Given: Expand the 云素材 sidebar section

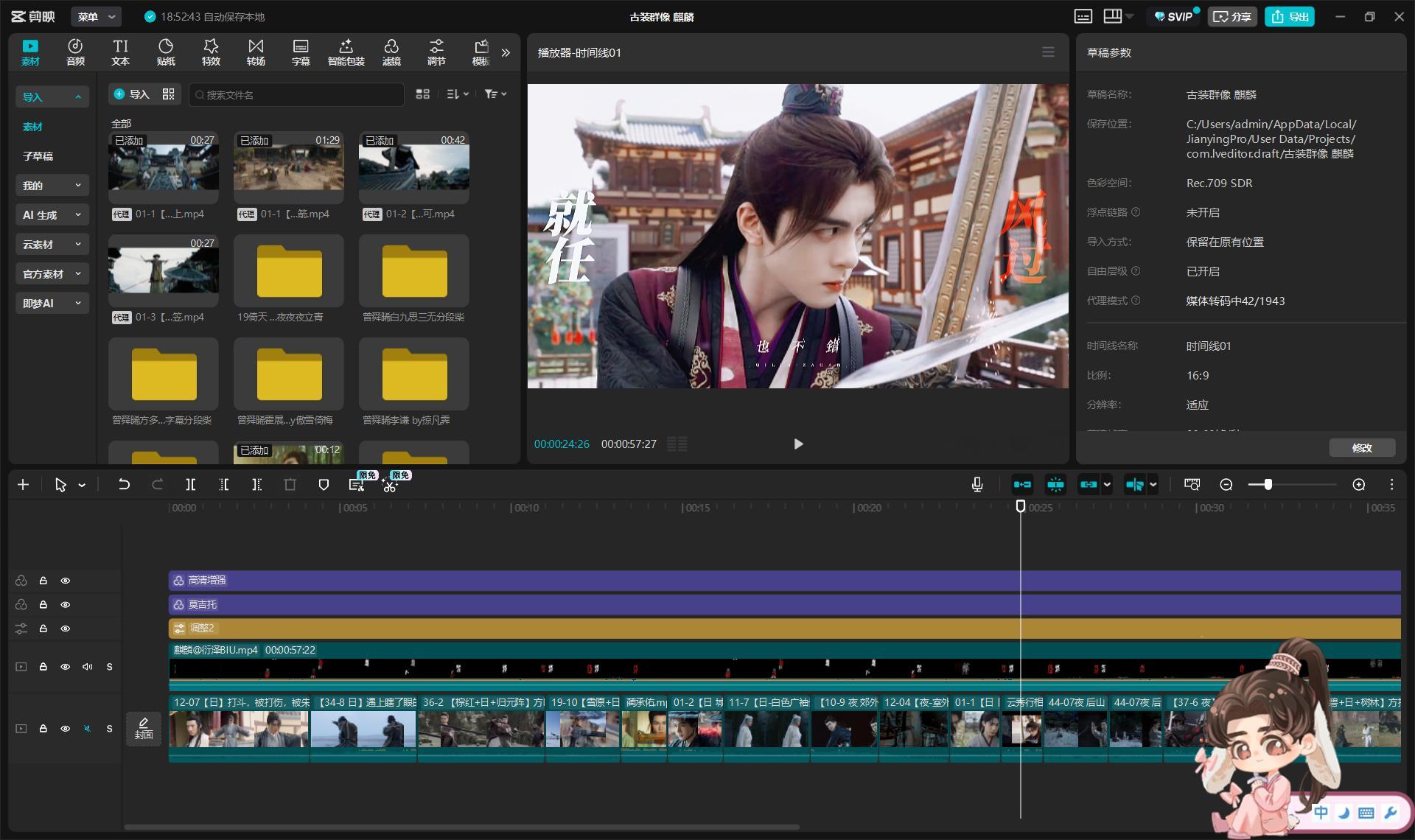Looking at the screenshot, I should pyautogui.click(x=52, y=244).
